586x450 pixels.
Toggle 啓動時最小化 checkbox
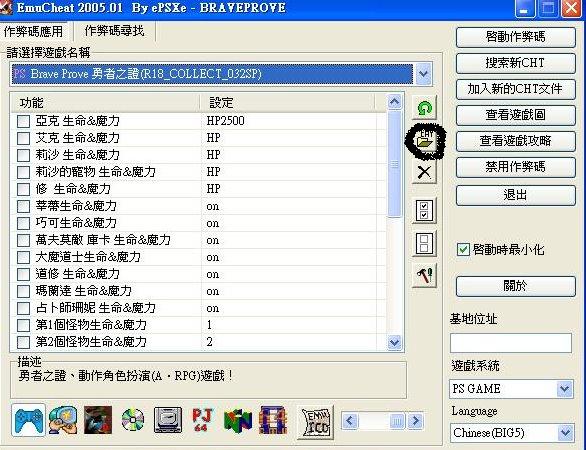463,249
